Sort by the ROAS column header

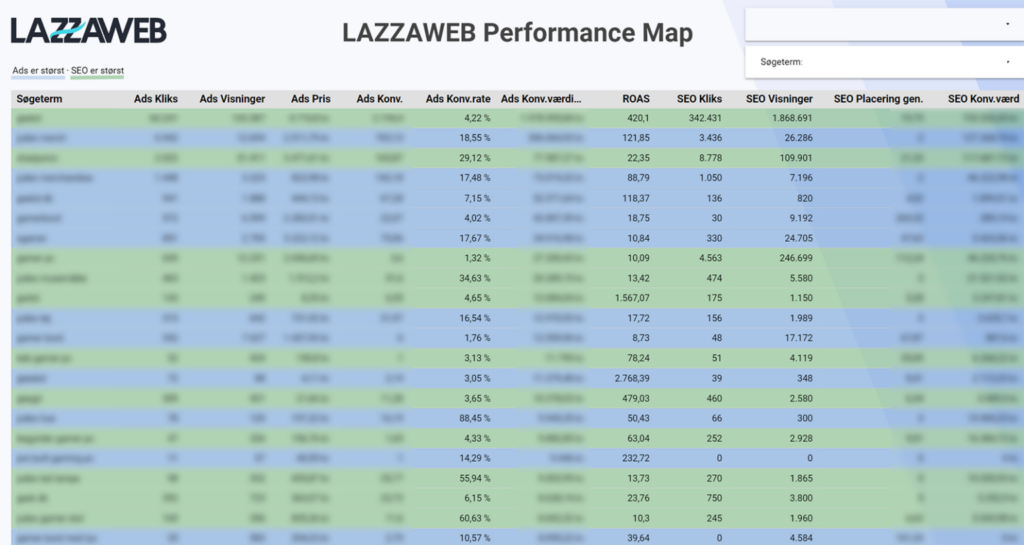[636, 99]
